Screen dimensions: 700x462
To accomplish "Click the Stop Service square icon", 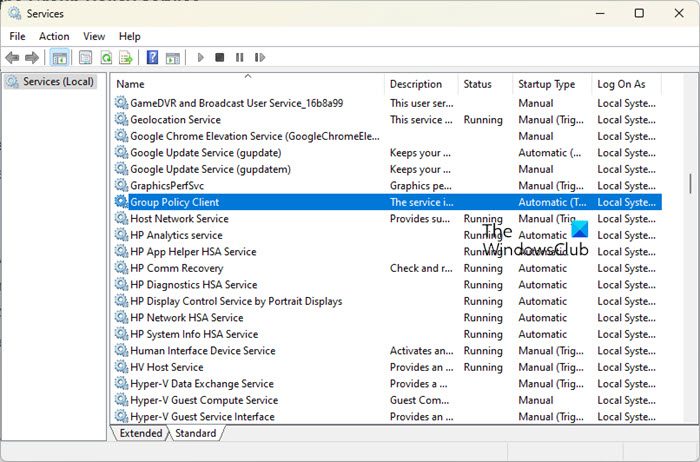I will click(x=220, y=58).
